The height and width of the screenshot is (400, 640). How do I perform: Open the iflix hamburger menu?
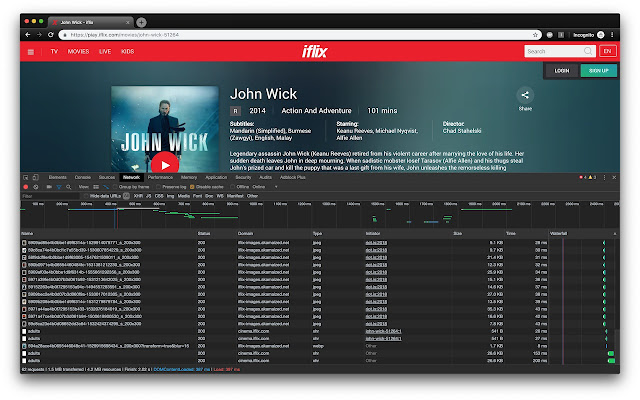click(31, 52)
